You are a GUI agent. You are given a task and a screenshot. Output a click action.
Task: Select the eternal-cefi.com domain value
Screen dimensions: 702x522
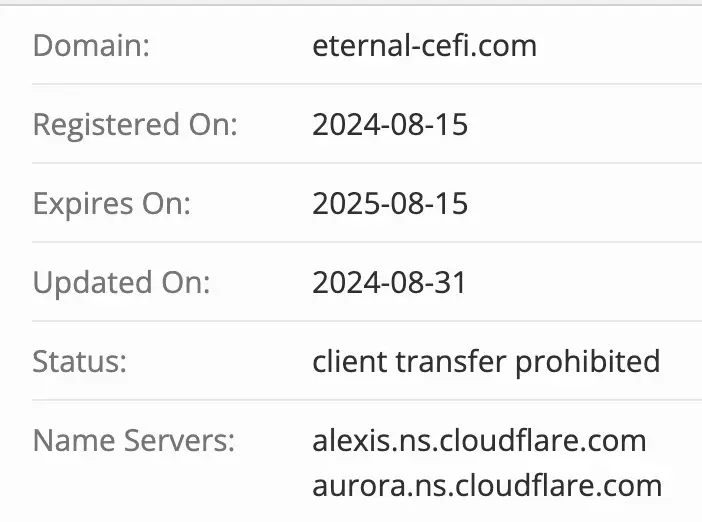[x=424, y=46]
